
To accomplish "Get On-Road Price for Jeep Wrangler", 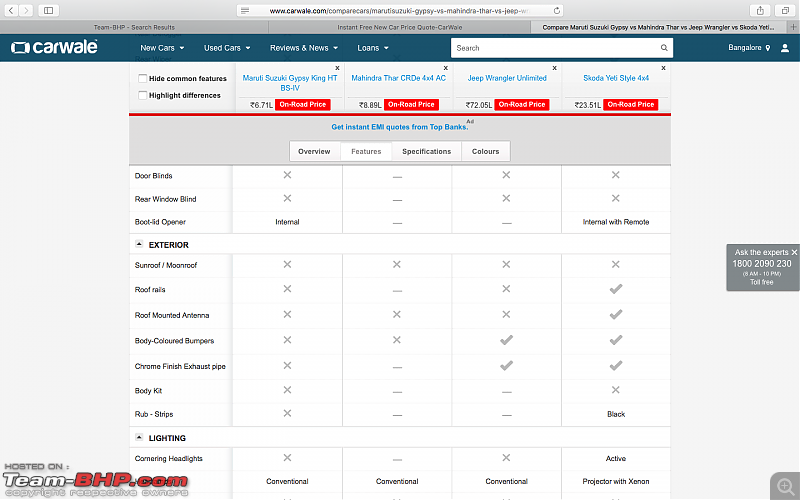I will pyautogui.click(x=522, y=105).
